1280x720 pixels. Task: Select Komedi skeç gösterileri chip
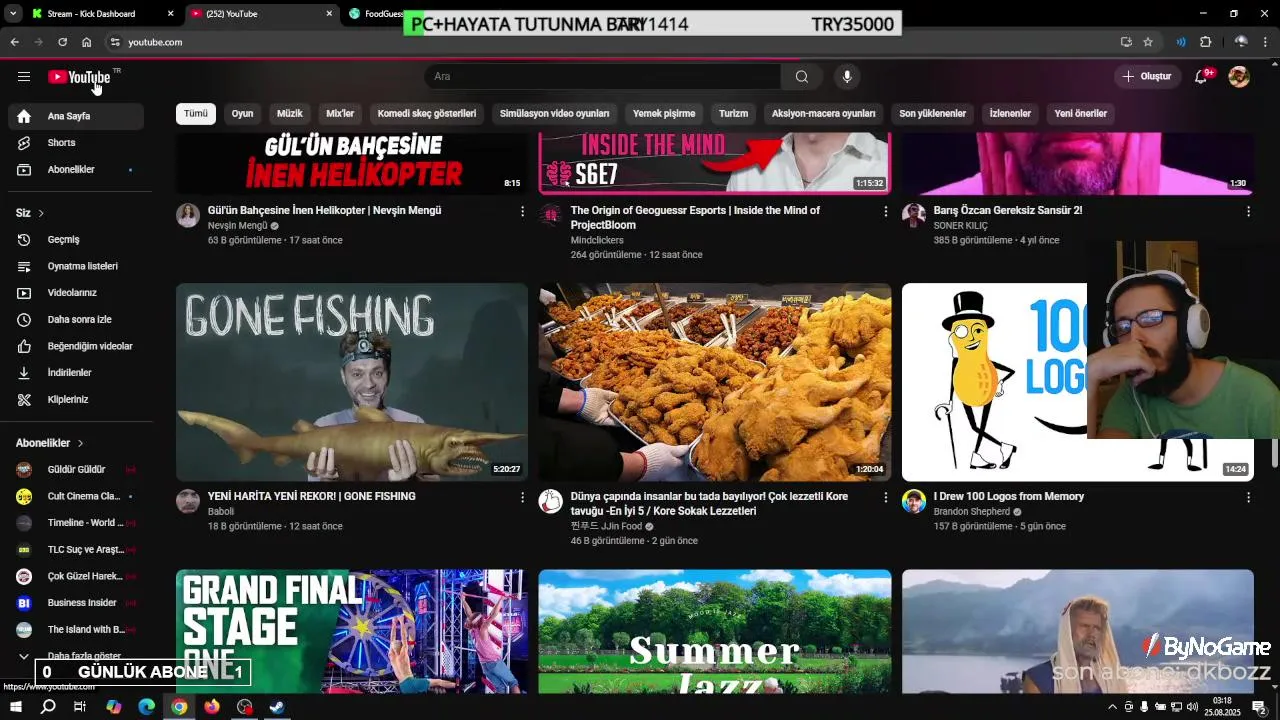click(427, 113)
